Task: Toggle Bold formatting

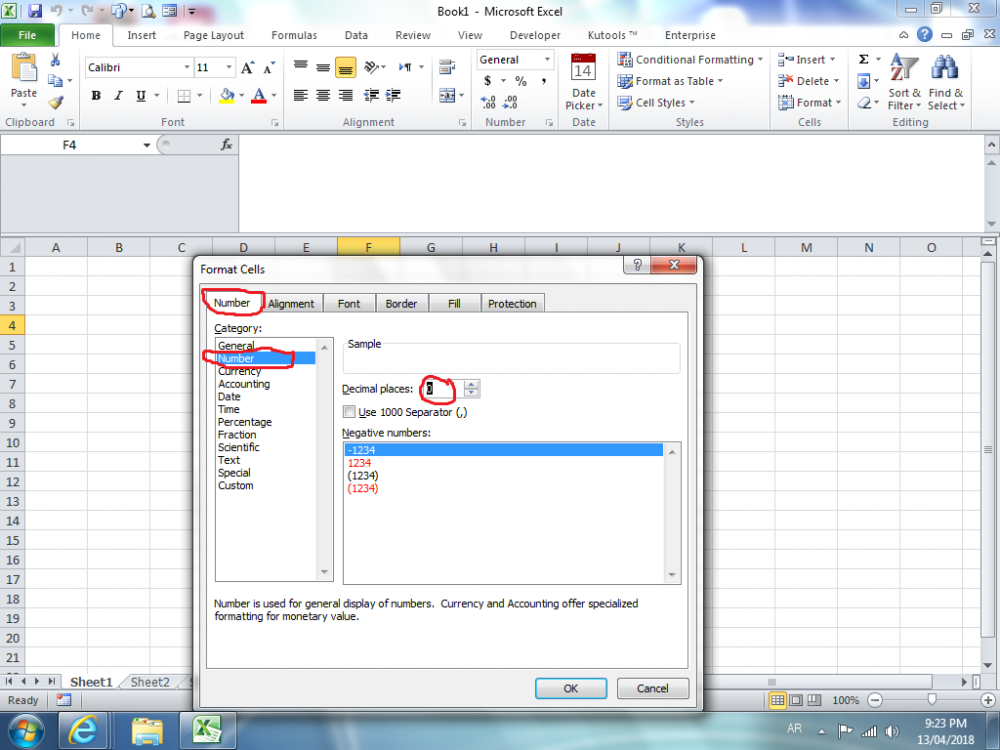Action: click(96, 96)
